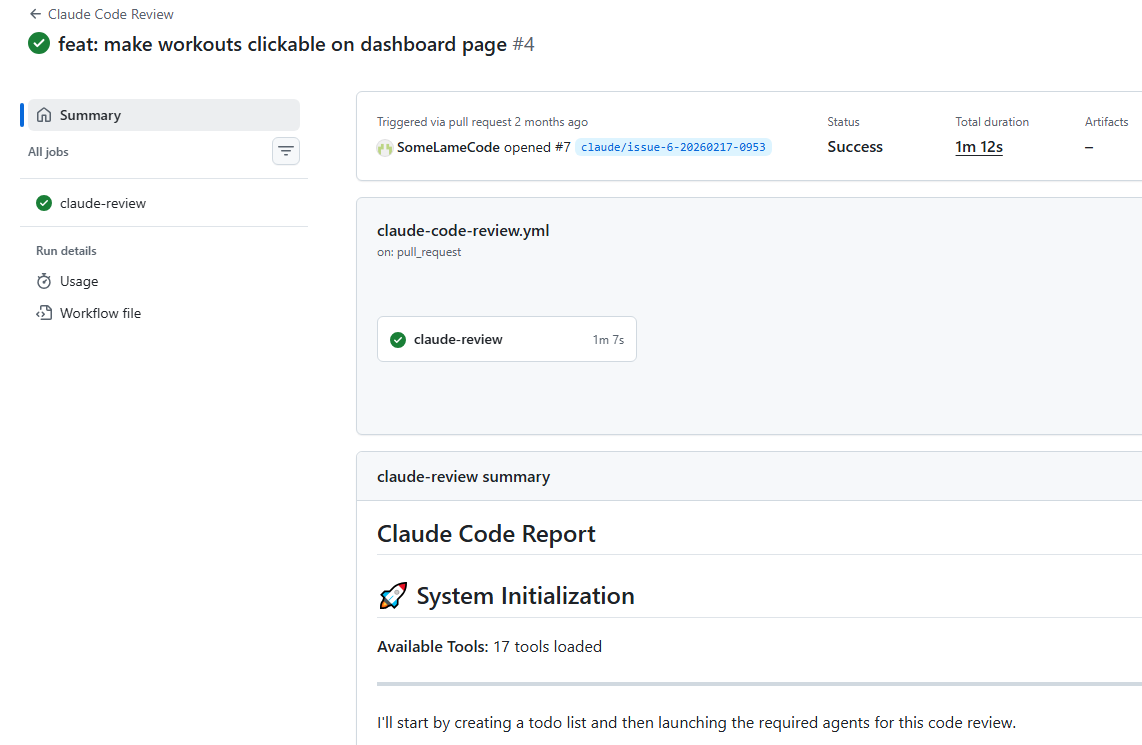1142x745 pixels.
Task: Click the green check beside claude-review in sidebar
Action: click(43, 202)
